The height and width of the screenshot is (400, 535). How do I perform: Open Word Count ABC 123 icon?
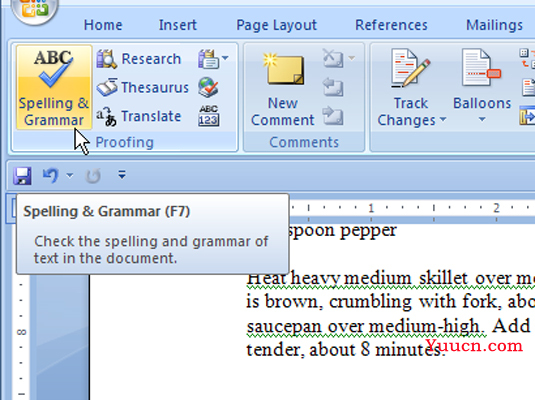(208, 116)
